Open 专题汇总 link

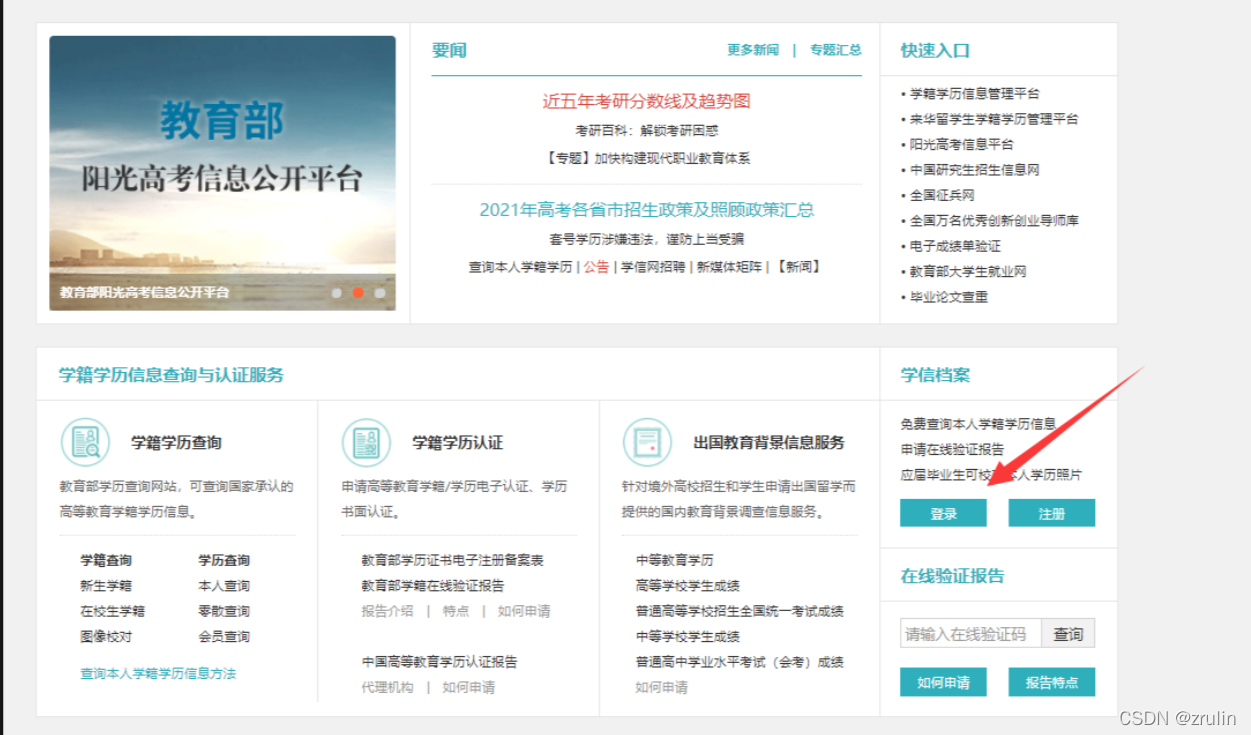pyautogui.click(x=836, y=50)
